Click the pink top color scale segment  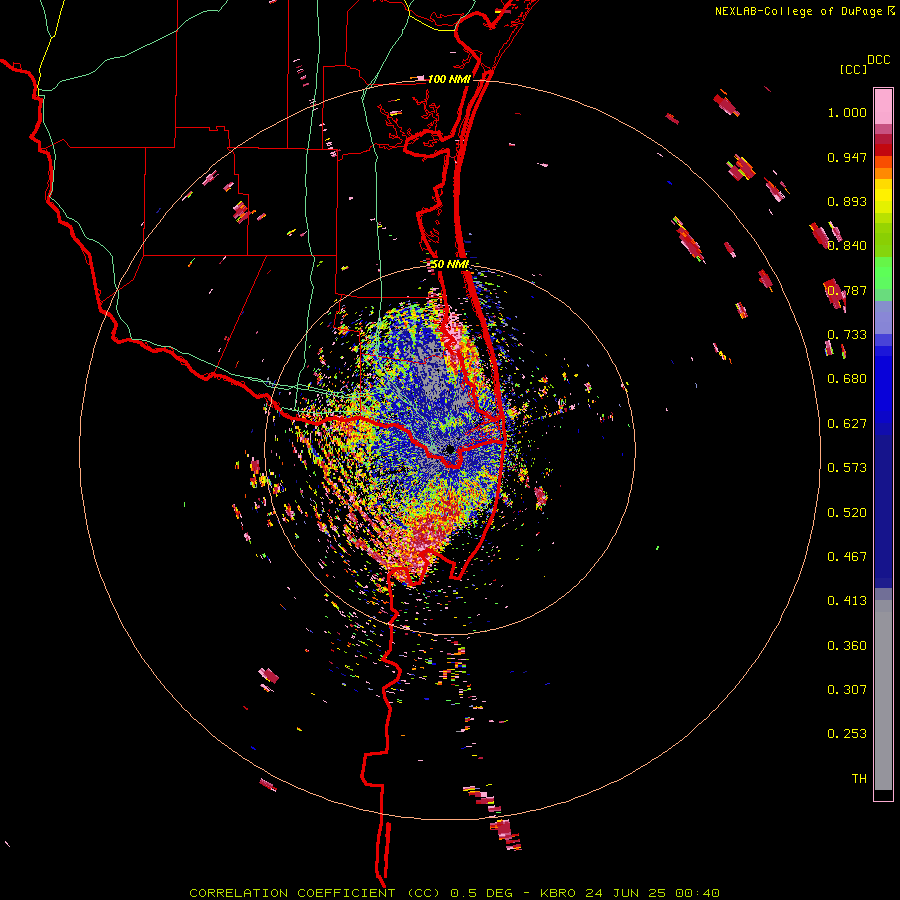point(883,106)
